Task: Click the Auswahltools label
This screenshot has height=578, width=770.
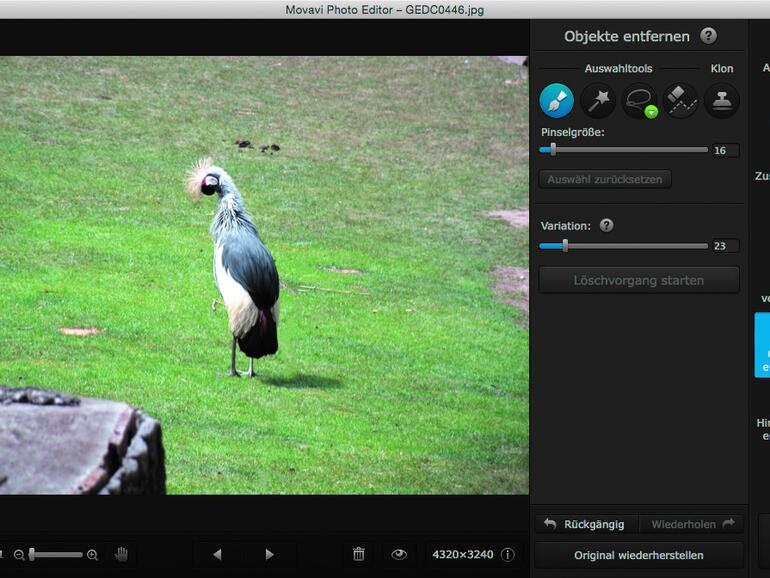Action: pyautogui.click(x=618, y=68)
